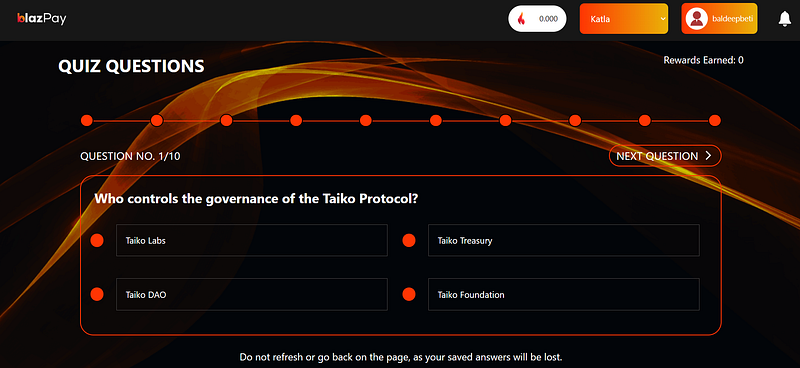The width and height of the screenshot is (800, 368).
Task: Expand the baldeepbeti account menu
Action: pyautogui.click(x=719, y=19)
